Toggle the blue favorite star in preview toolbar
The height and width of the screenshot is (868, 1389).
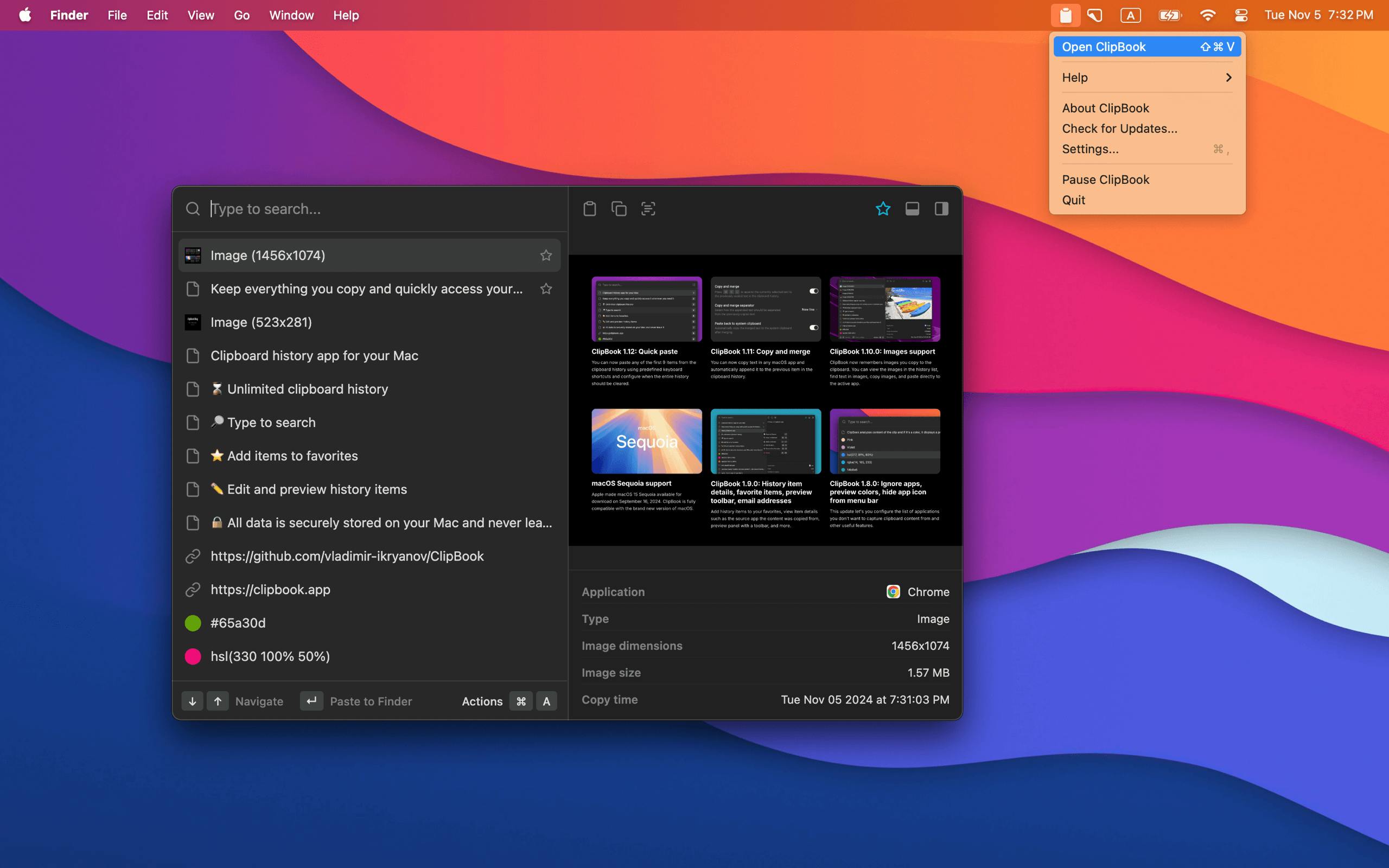coord(883,208)
